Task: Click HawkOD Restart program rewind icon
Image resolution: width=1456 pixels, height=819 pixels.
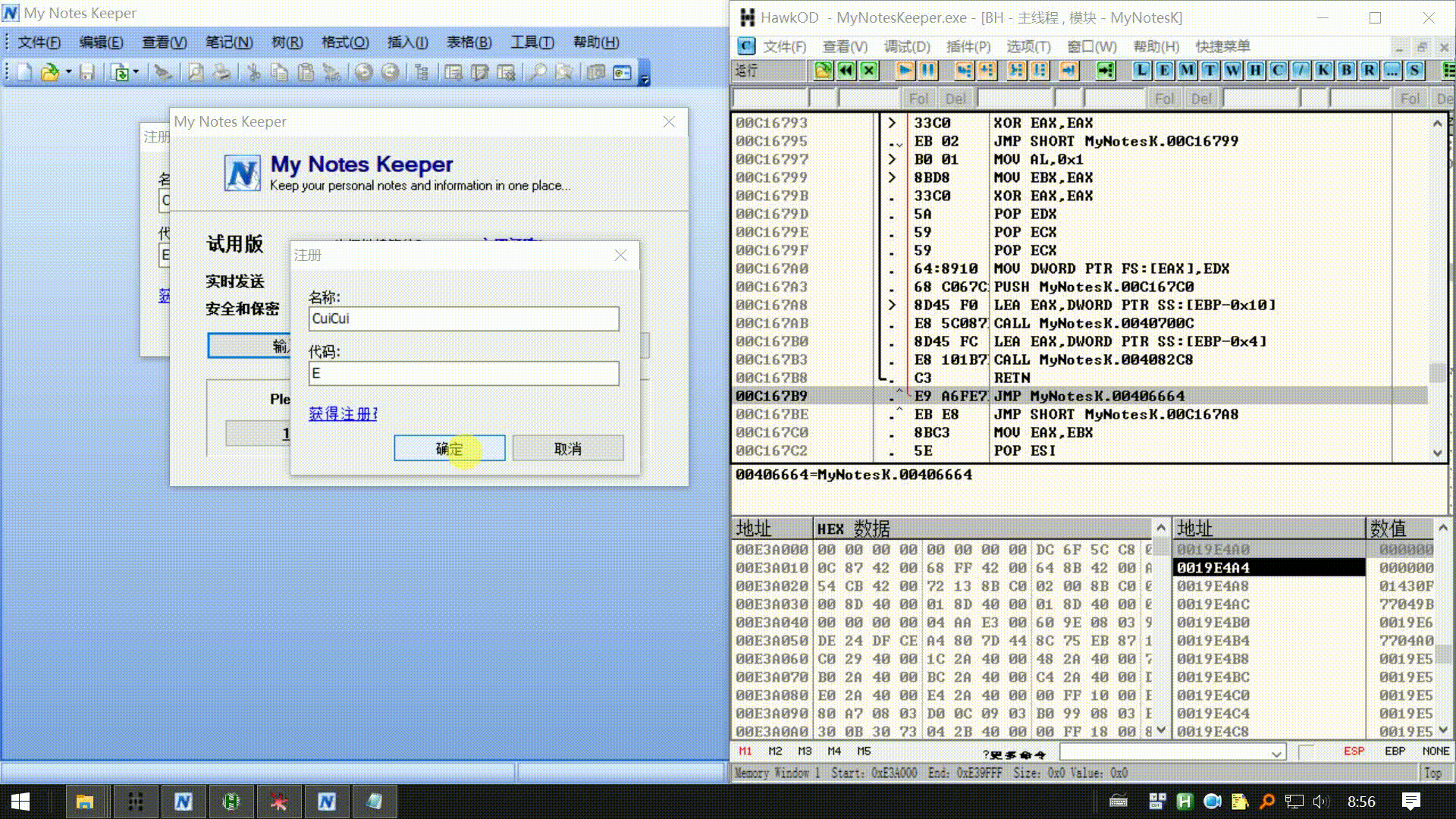Action: coord(846,71)
